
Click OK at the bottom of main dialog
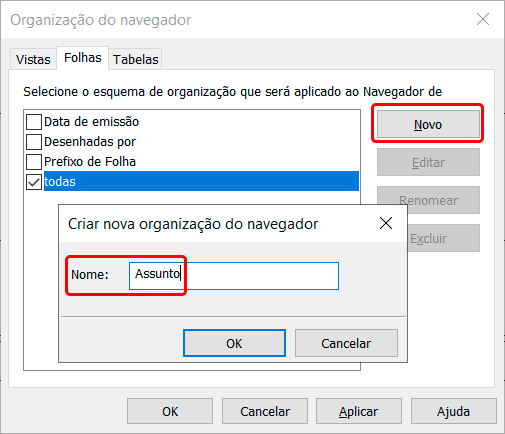[170, 411]
